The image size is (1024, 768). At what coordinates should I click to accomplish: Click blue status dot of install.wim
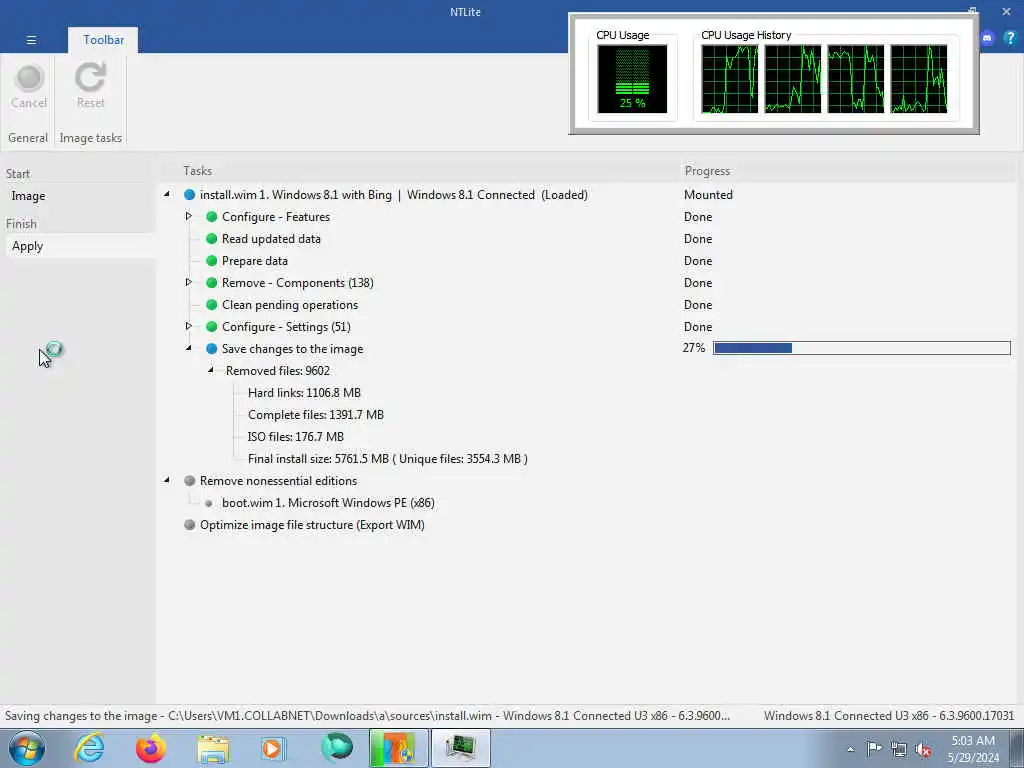[x=189, y=195]
